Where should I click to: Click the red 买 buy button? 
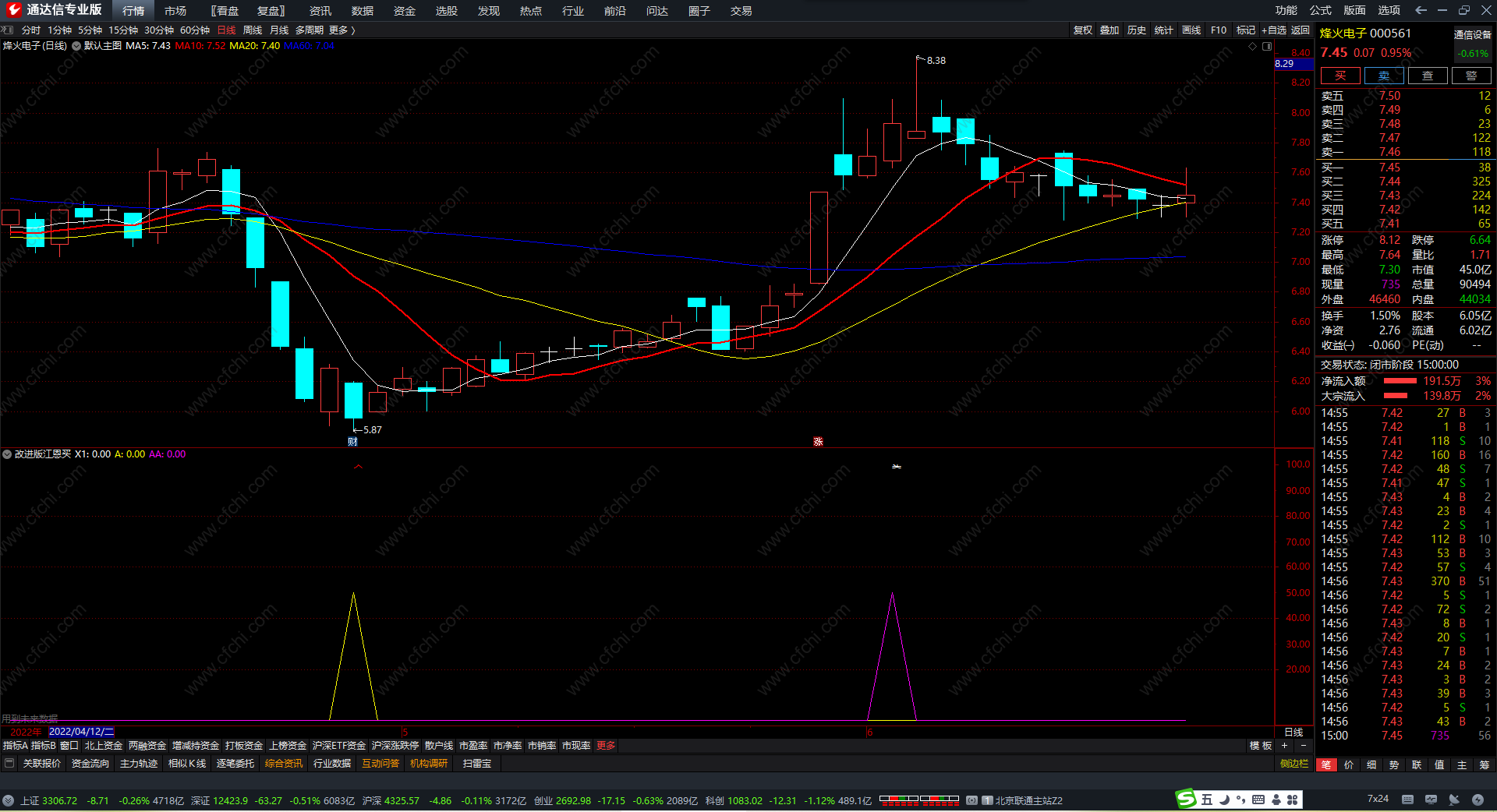pos(1340,76)
